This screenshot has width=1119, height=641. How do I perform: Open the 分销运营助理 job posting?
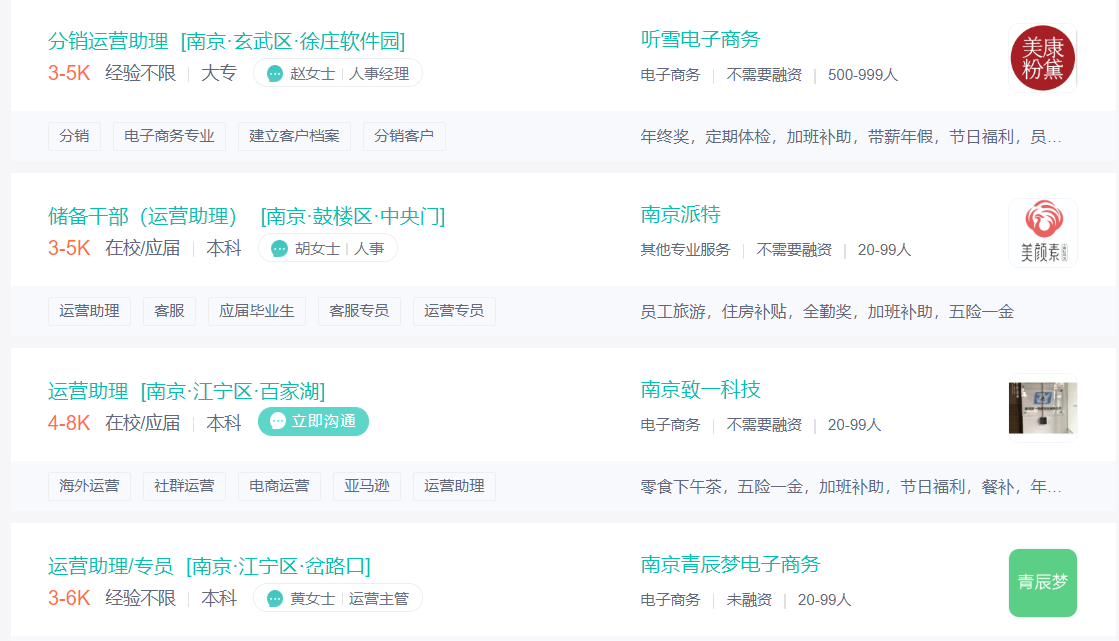(110, 41)
